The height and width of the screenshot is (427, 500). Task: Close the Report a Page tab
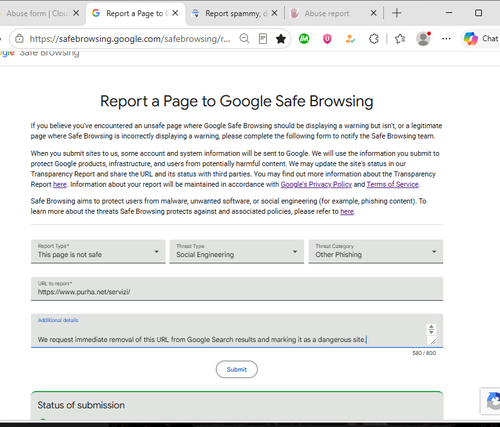click(175, 13)
